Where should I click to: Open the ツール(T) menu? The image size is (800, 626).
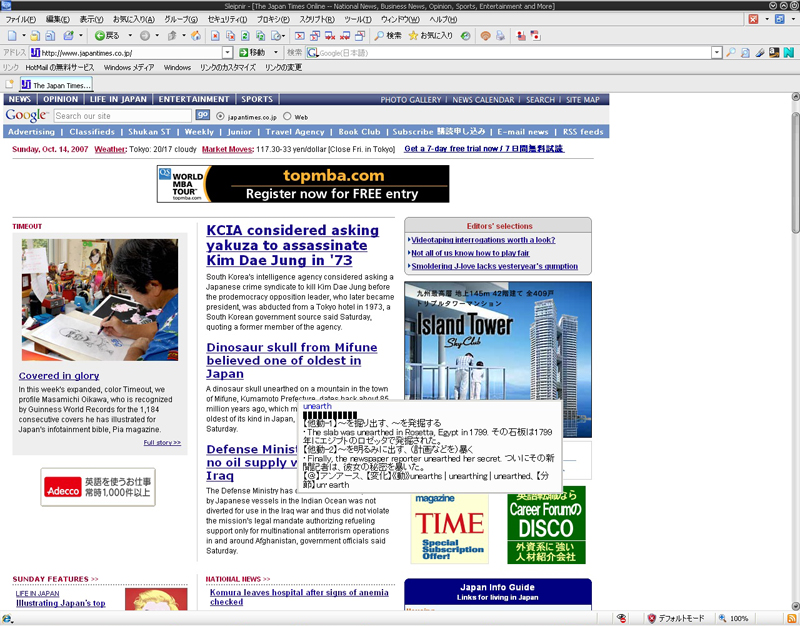[358, 19]
